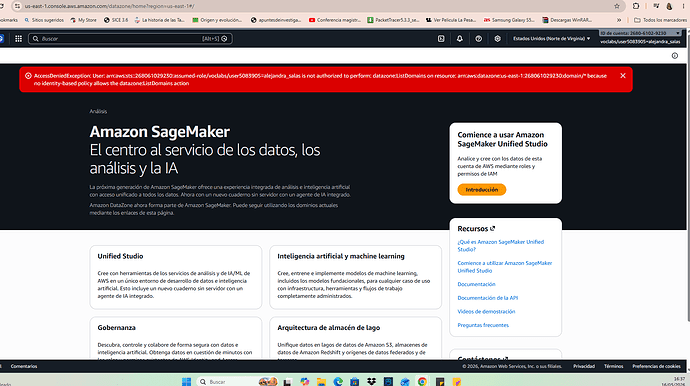This screenshot has height=386, width=690.
Task: Open the apuntesdeinvestiga... bookmark
Action: click(276, 20)
